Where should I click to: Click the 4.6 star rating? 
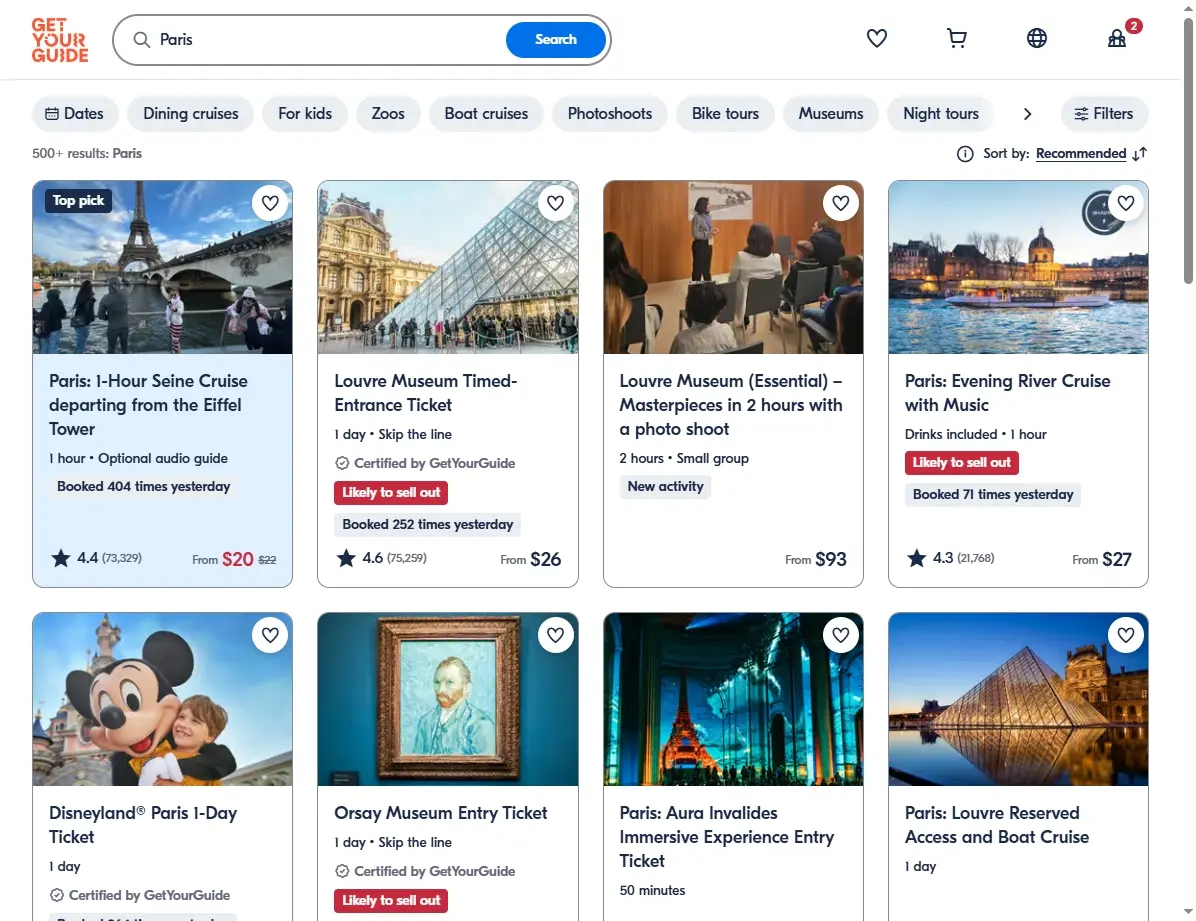[381, 558]
